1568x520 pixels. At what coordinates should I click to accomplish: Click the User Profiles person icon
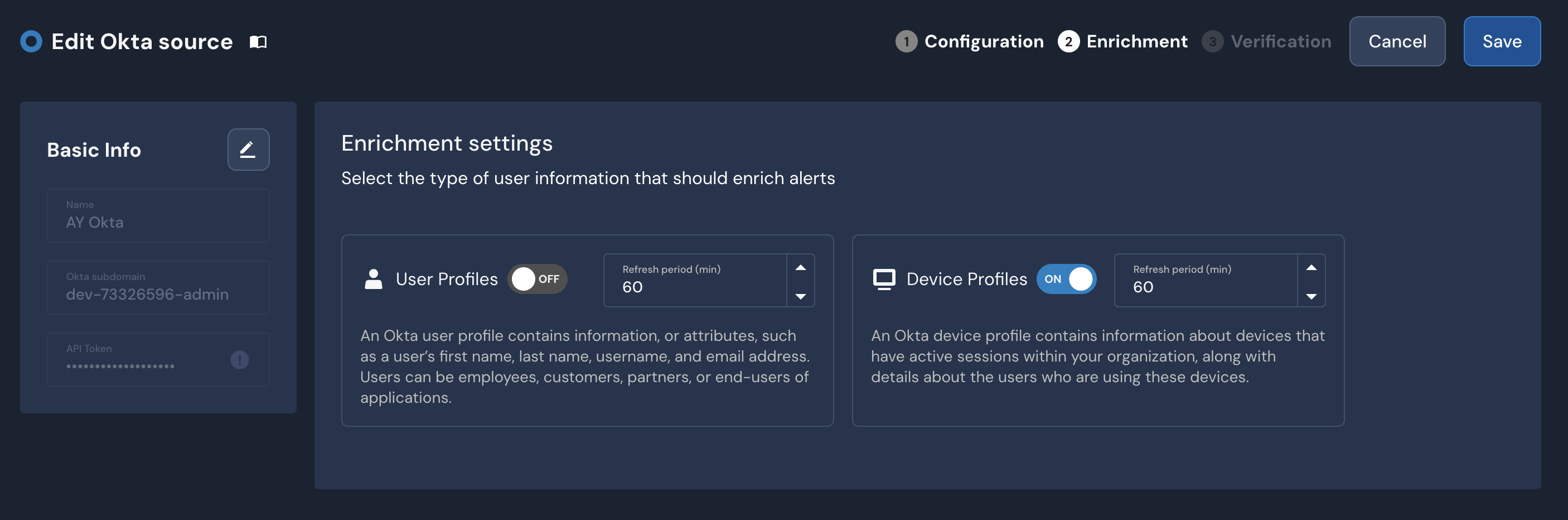373,278
